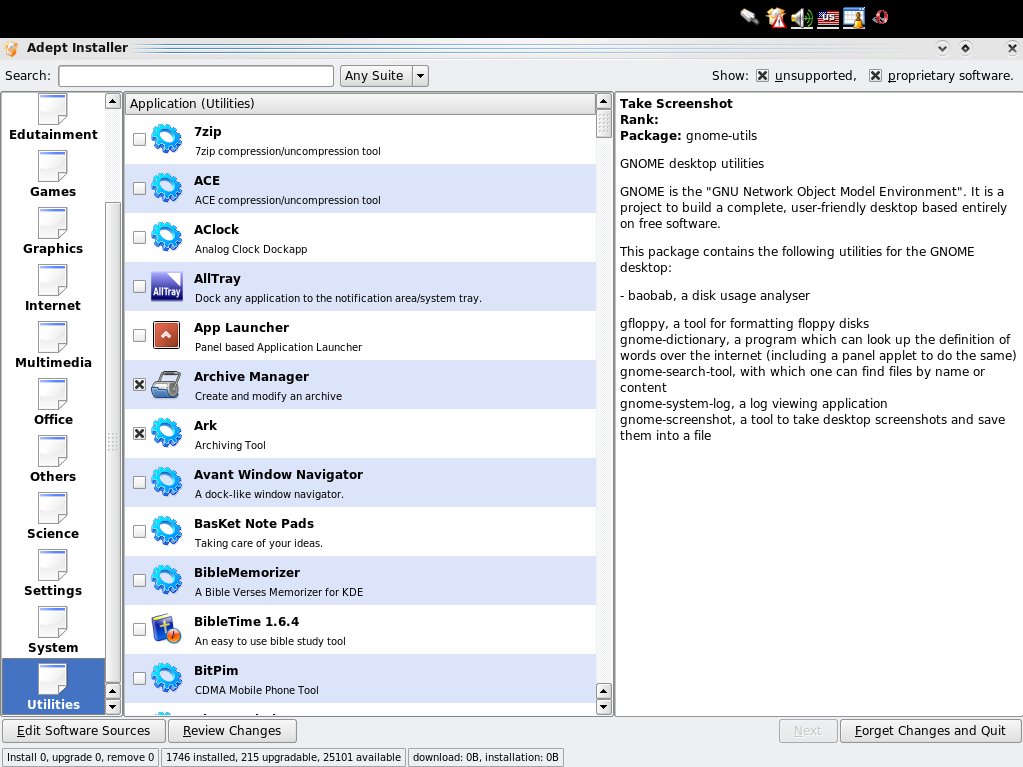Disable showing unsupported software
The image size is (1023, 767).
tap(762, 76)
